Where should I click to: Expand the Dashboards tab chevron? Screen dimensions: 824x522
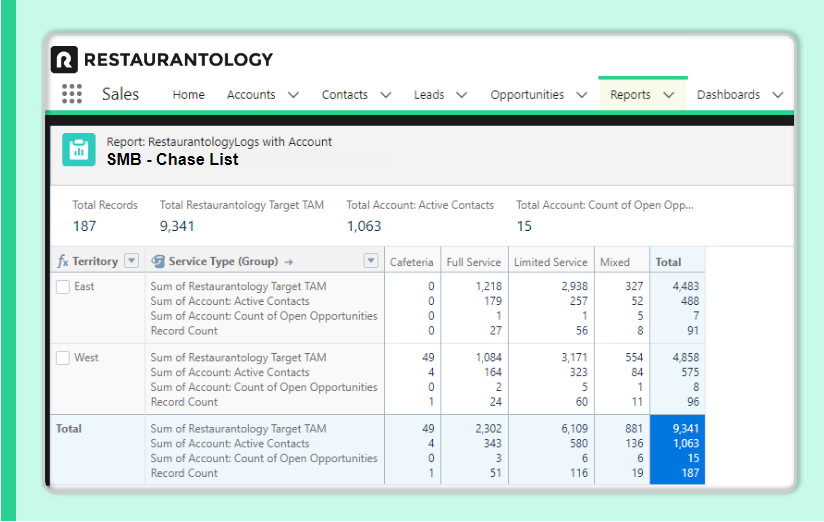pyautogui.click(x=778, y=95)
